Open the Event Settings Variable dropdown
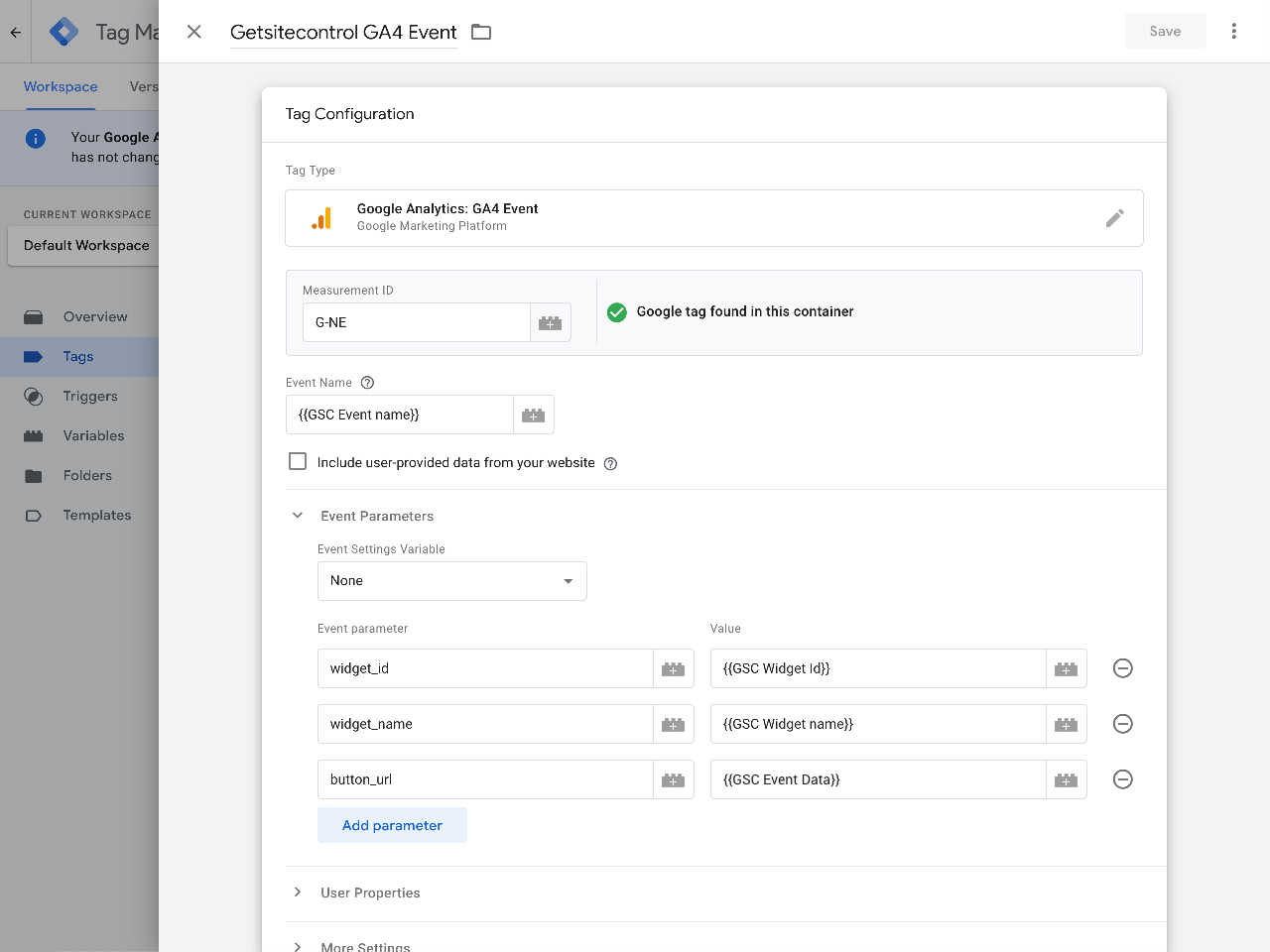The image size is (1270, 952). (451, 580)
